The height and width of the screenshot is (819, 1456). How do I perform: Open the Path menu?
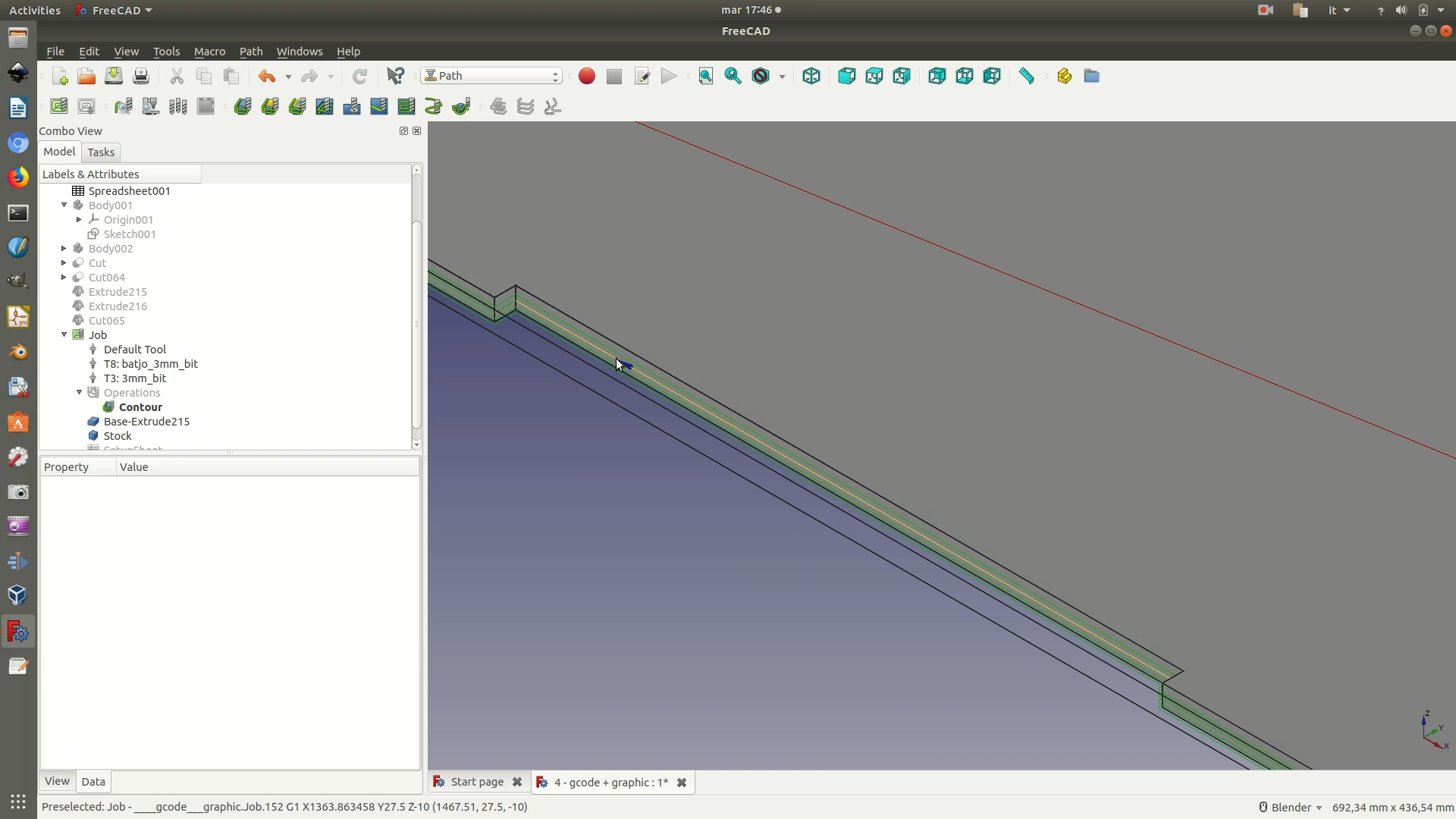pyautogui.click(x=251, y=52)
